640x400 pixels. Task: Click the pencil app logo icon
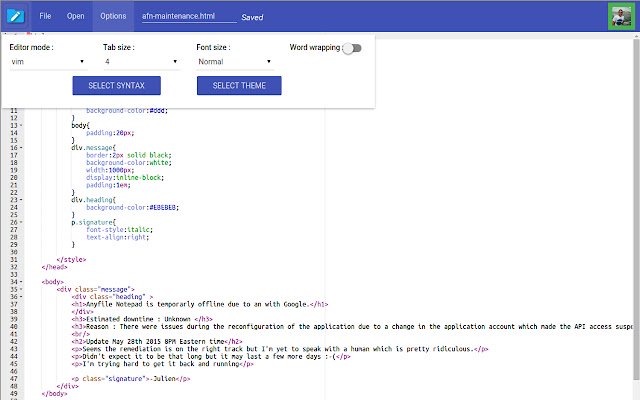(x=15, y=16)
